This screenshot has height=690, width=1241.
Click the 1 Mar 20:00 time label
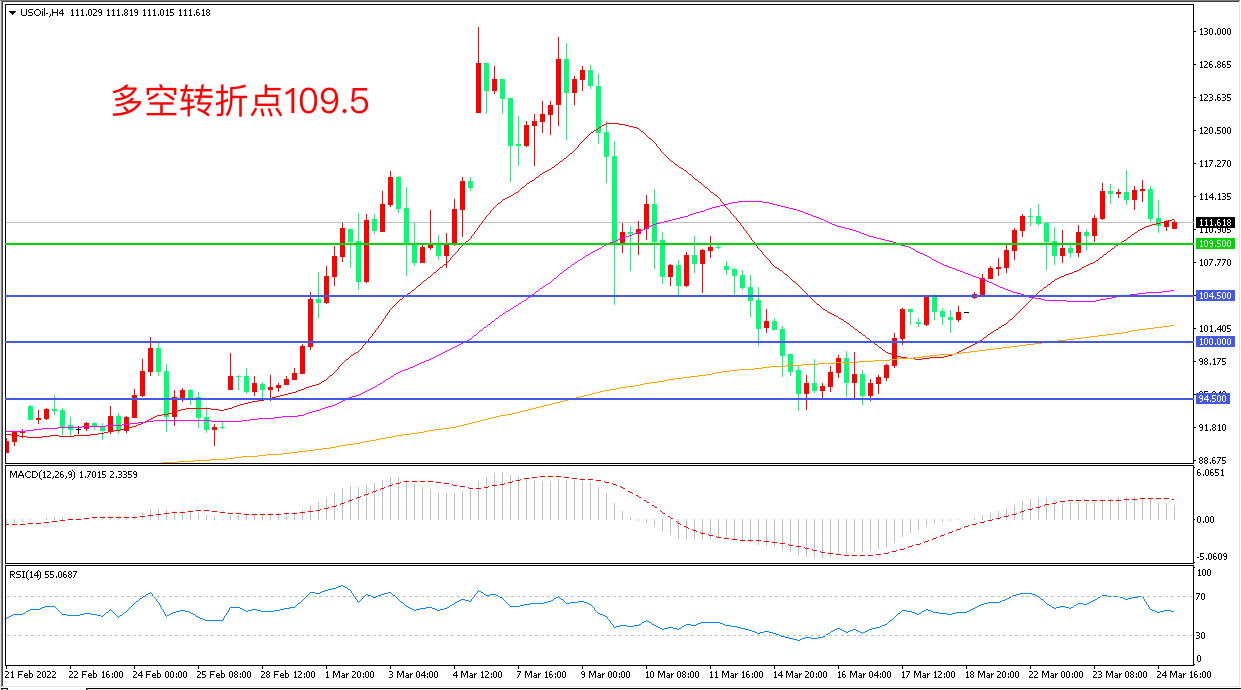(x=350, y=675)
